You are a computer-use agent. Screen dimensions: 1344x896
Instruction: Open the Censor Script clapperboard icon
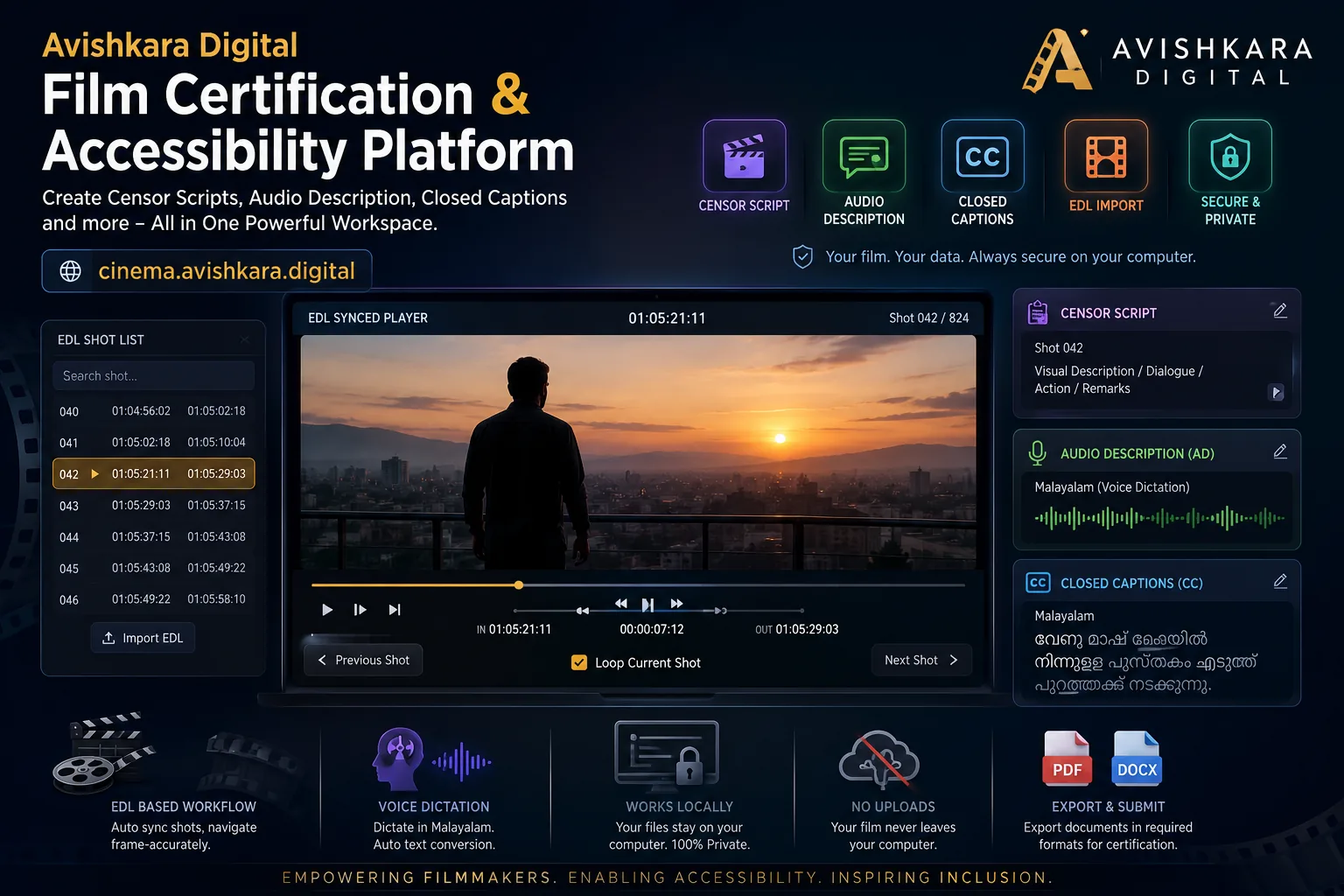[x=745, y=156]
